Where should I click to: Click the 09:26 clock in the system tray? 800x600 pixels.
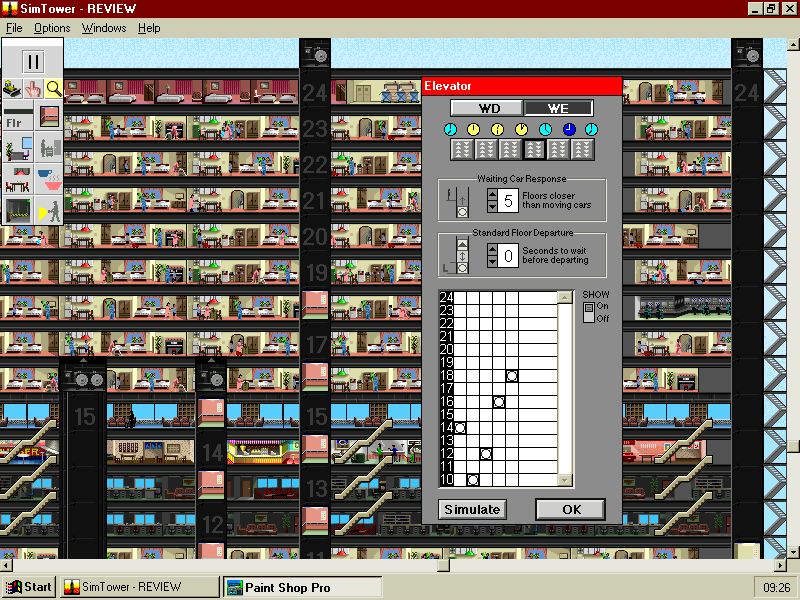click(776, 587)
